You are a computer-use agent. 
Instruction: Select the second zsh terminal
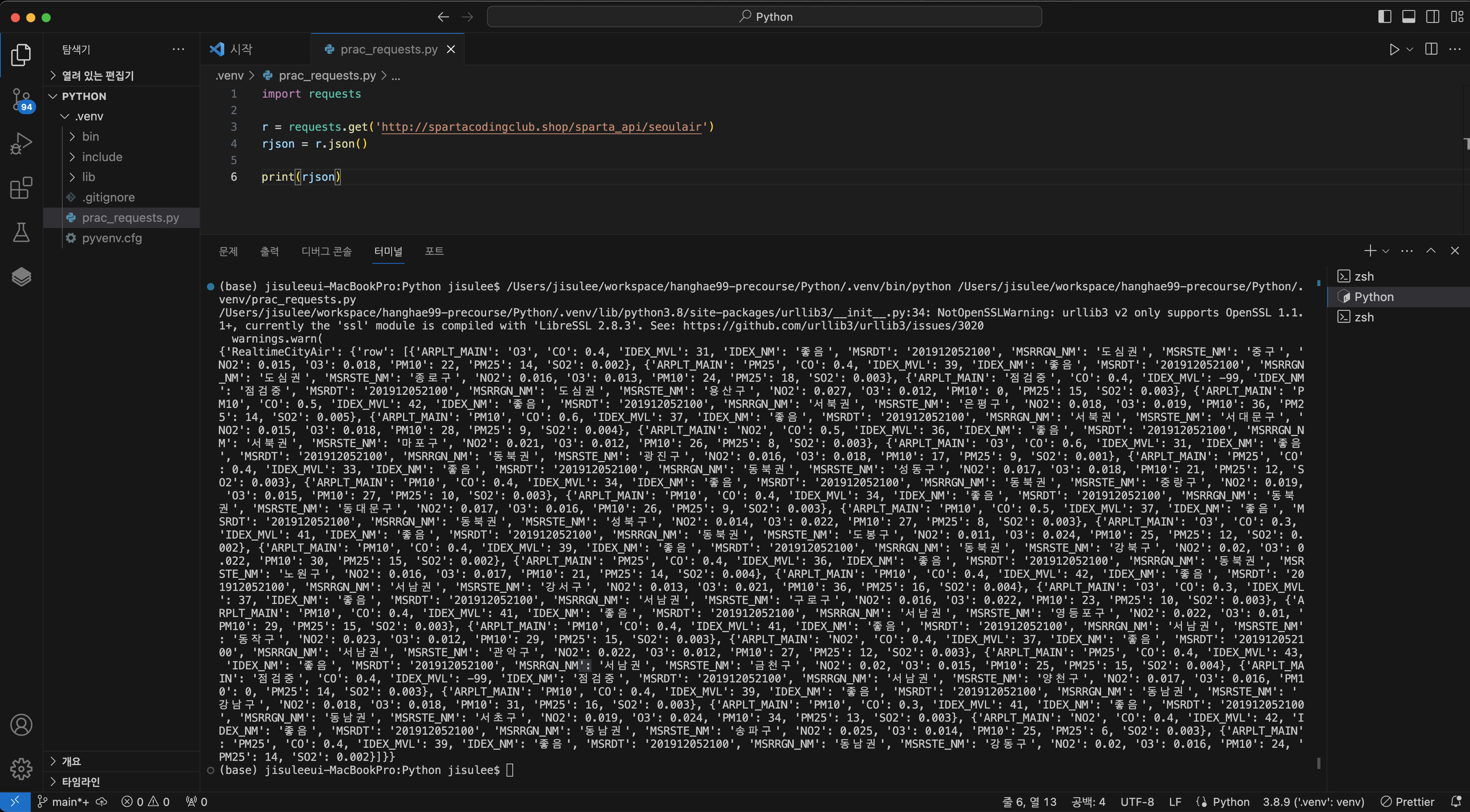click(1399, 317)
